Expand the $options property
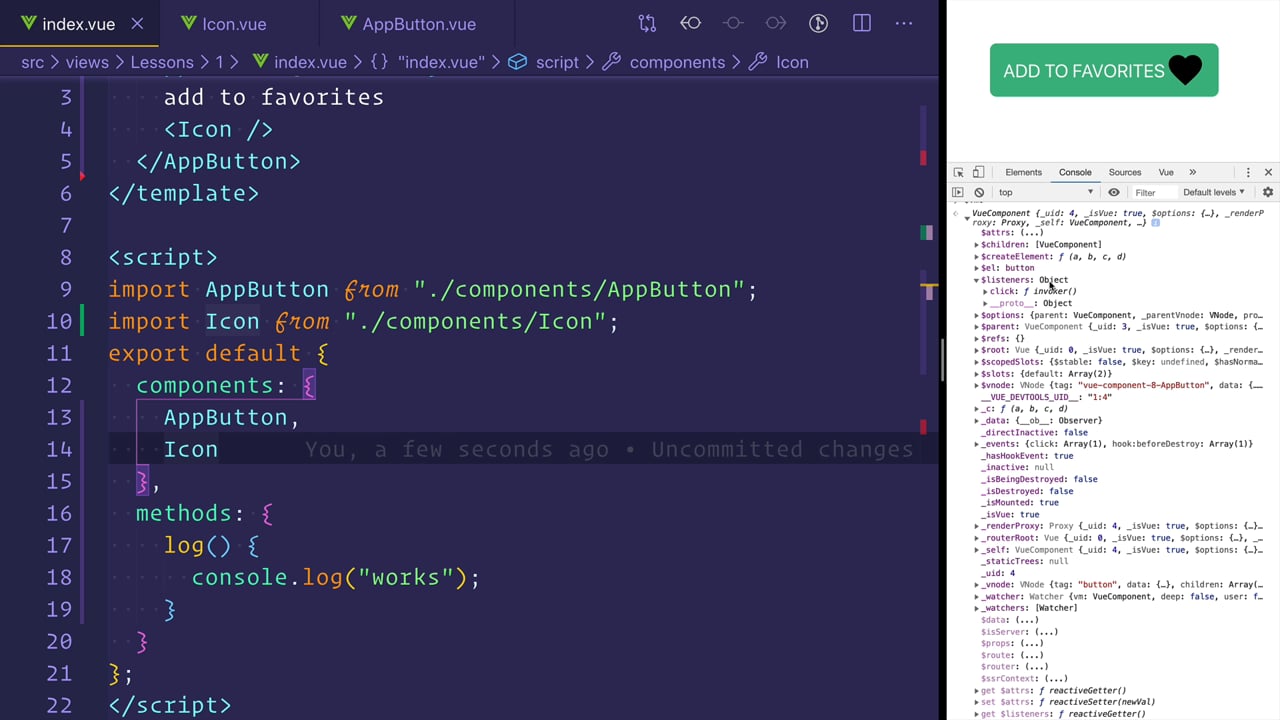 pyautogui.click(x=977, y=315)
